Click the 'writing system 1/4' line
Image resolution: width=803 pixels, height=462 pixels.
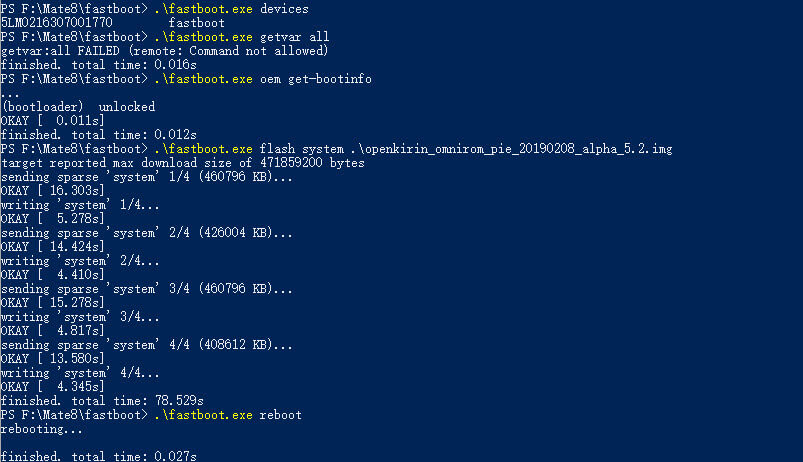click(80, 205)
